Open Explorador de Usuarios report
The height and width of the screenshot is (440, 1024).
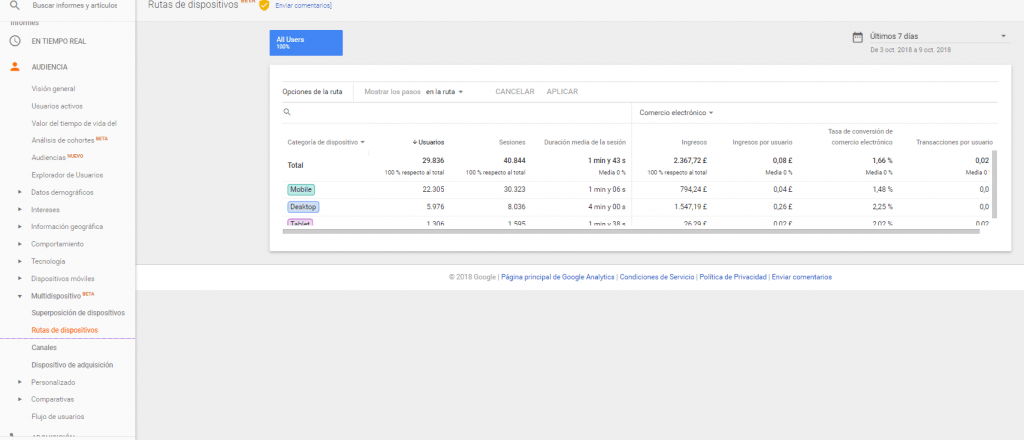[67, 175]
